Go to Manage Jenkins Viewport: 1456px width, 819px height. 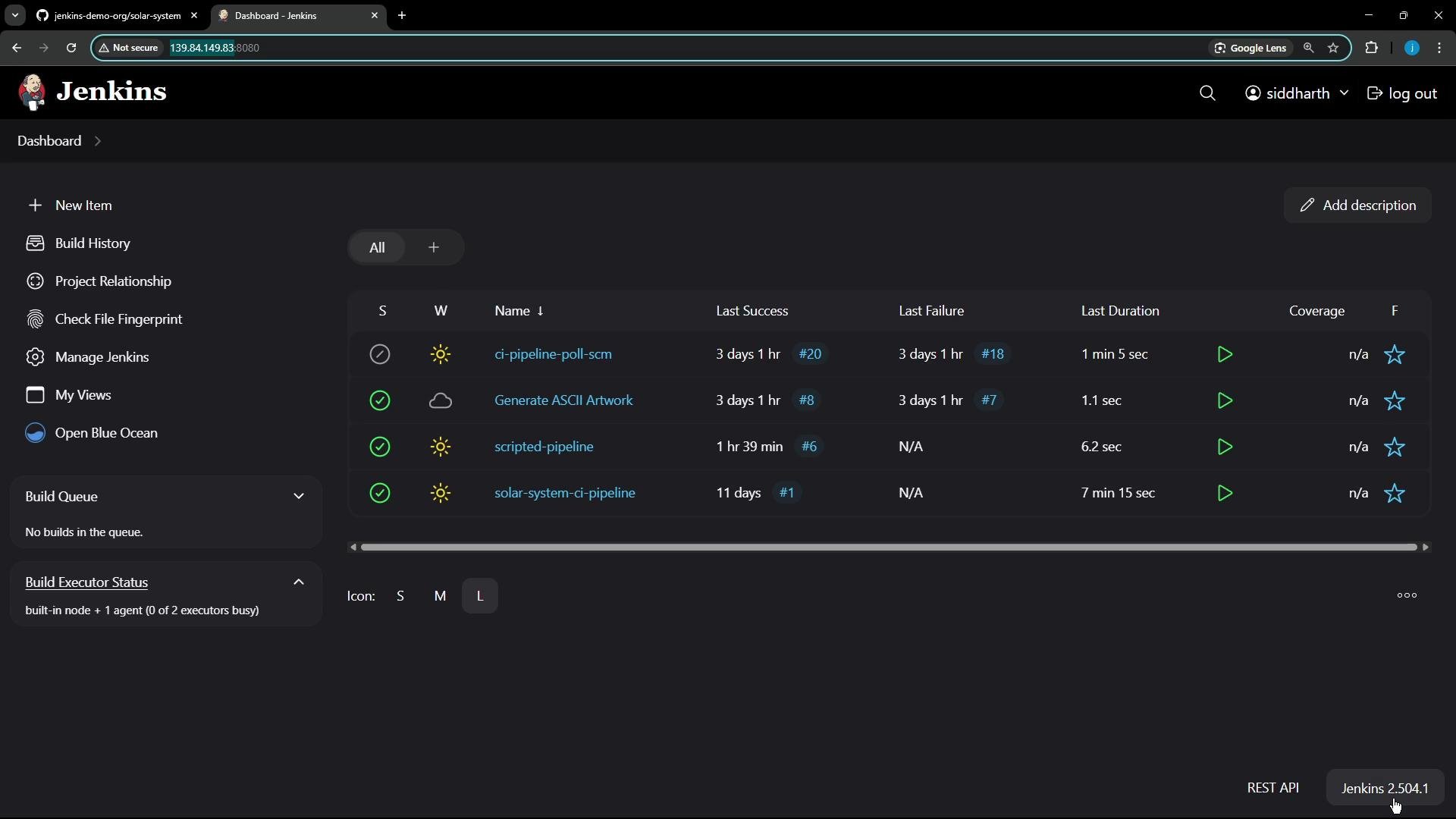click(x=87, y=357)
